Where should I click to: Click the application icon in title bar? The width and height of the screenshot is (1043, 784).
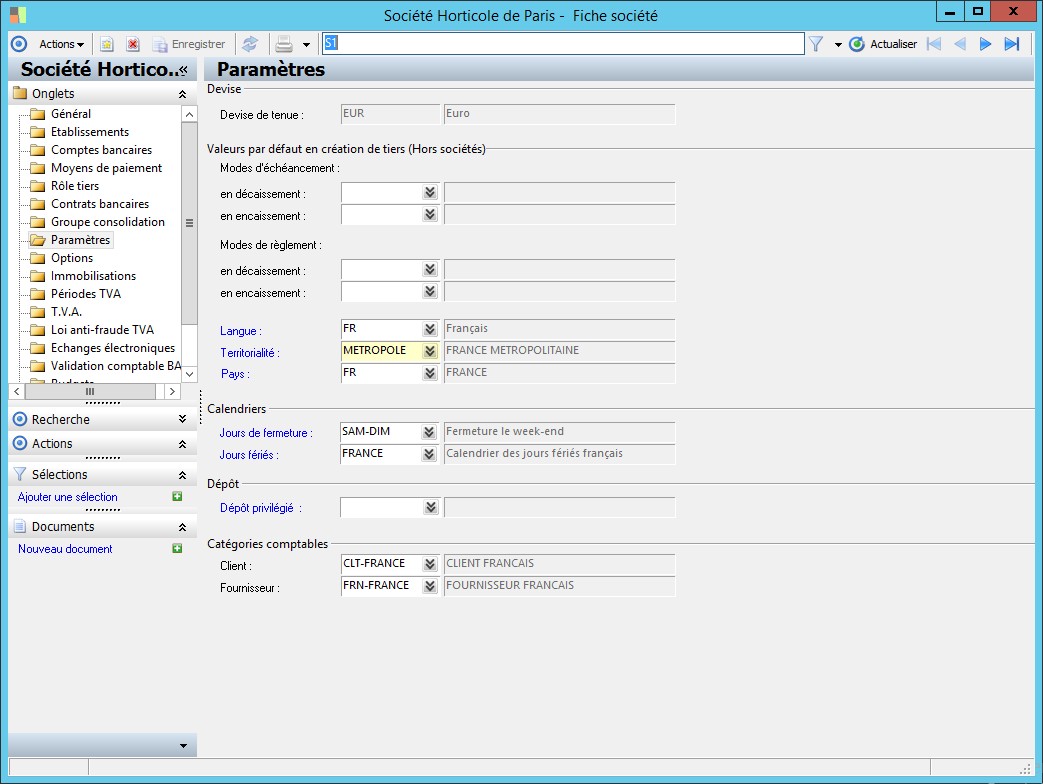pos(18,15)
